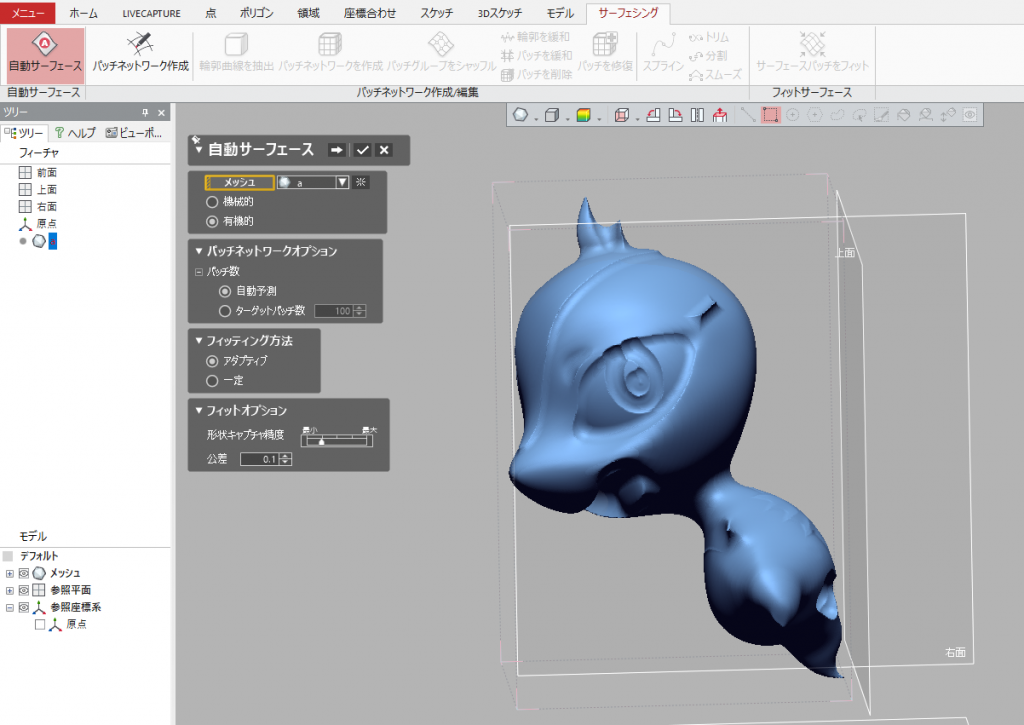Switch to the ポリゴン ribbon tab
1024x725 pixels.
point(257,13)
